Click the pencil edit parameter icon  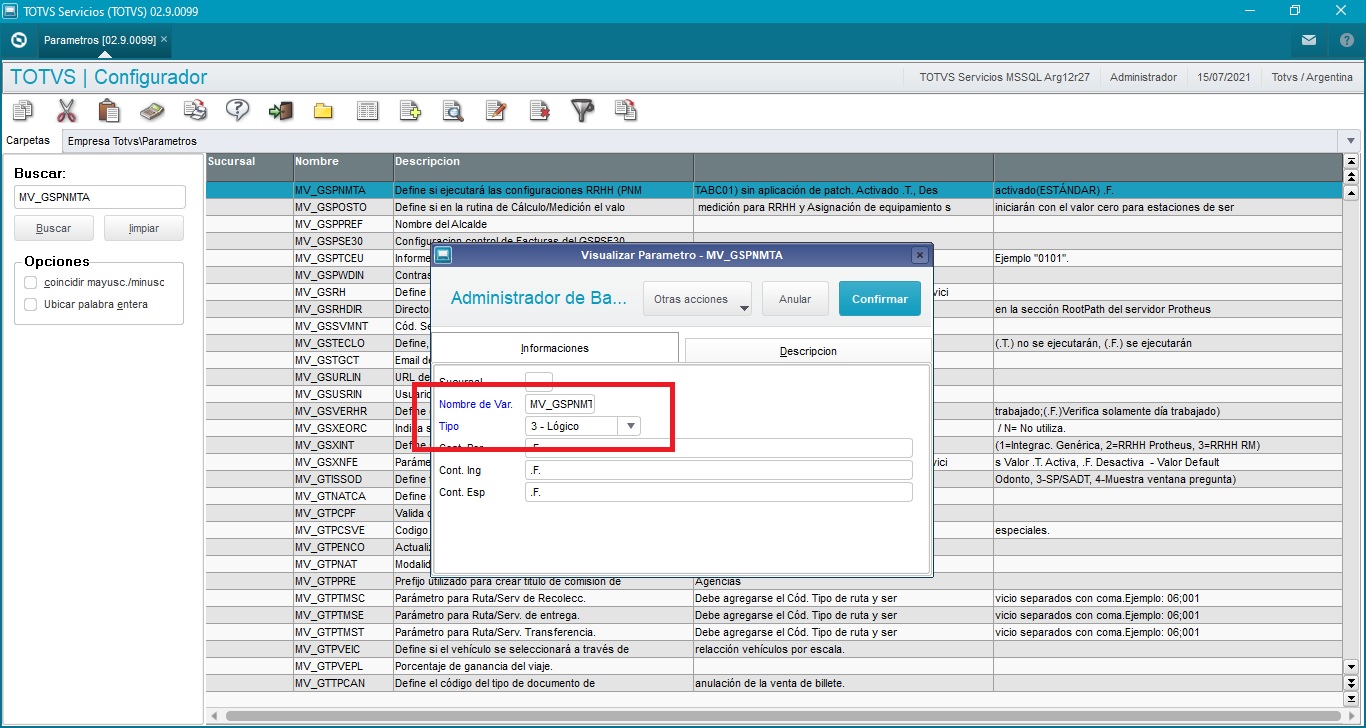[496, 110]
